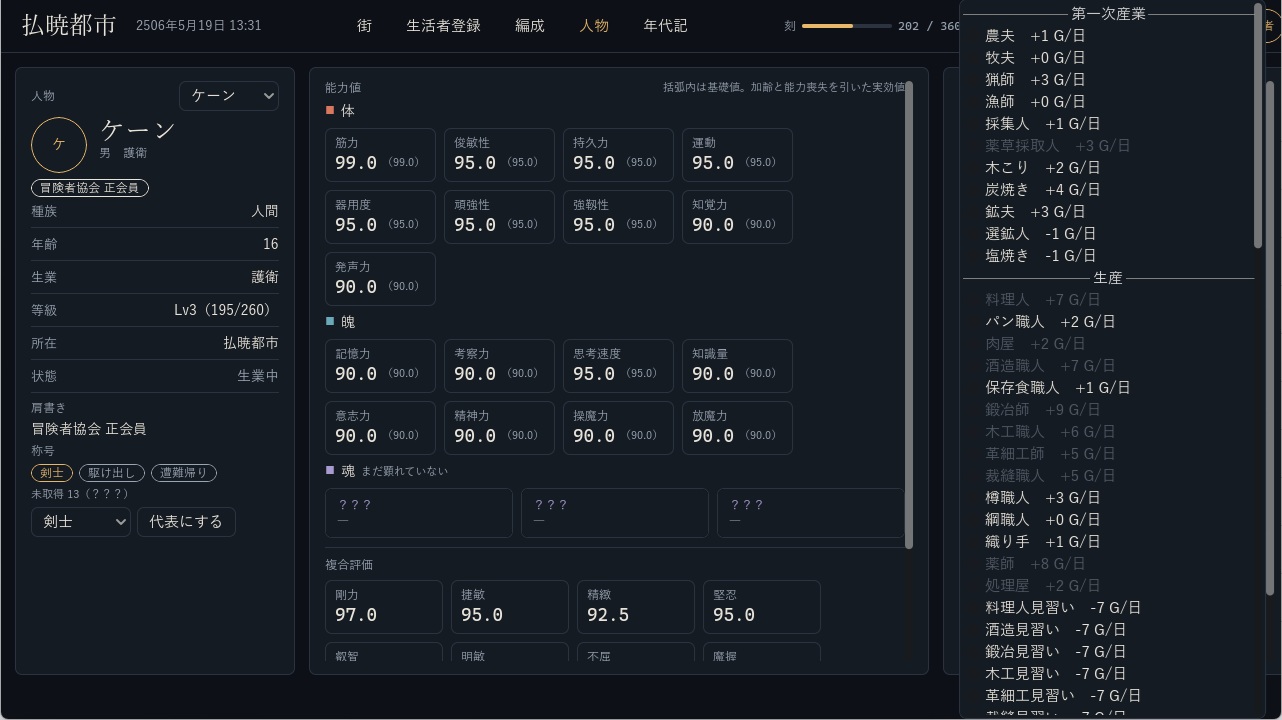Select the 剣士 title badge
This screenshot has height=720, width=1282.
[51, 473]
